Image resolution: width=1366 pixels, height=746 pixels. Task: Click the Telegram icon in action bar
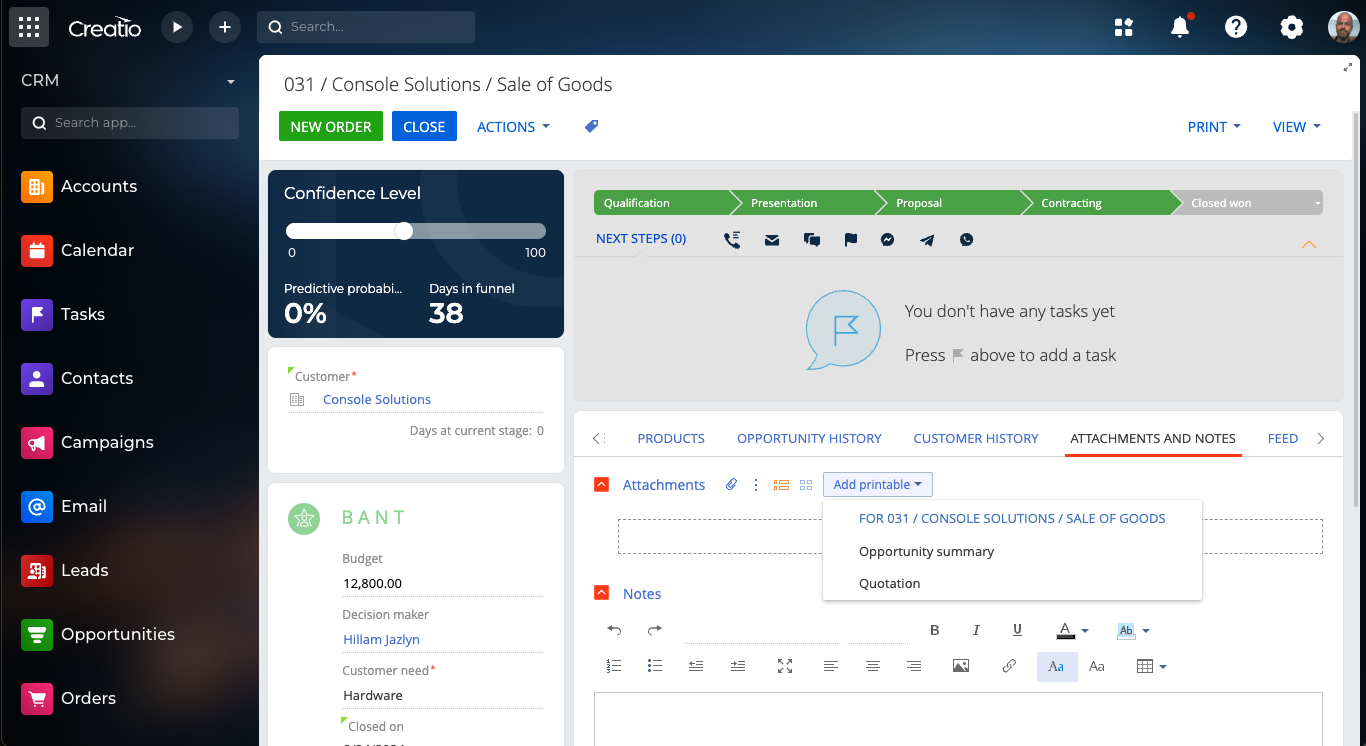click(x=927, y=240)
